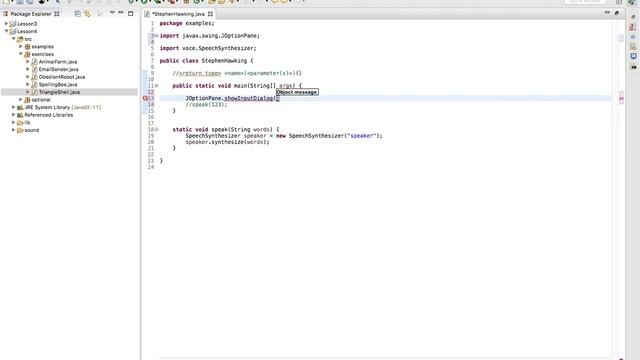Viewport: 640px width, 360px height.
Task: Click 'speaker.synthesize(words);' line
Action: tap(227, 142)
